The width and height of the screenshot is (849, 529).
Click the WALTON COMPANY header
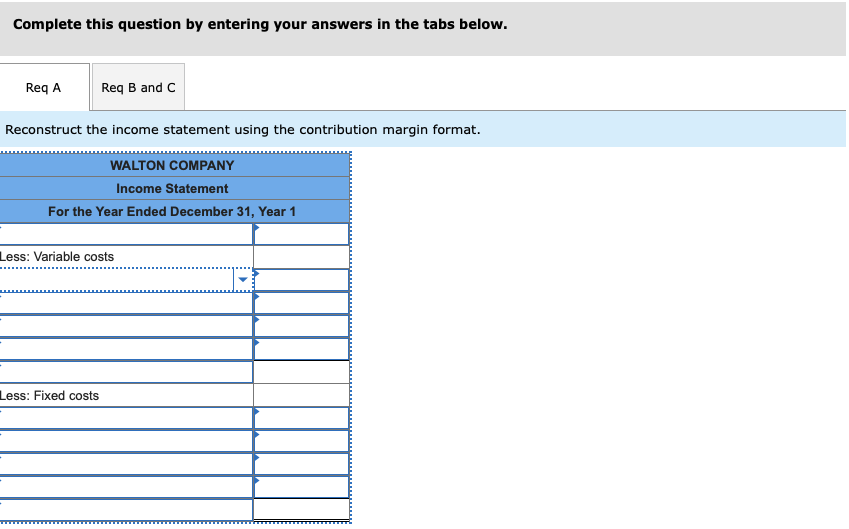(172, 165)
